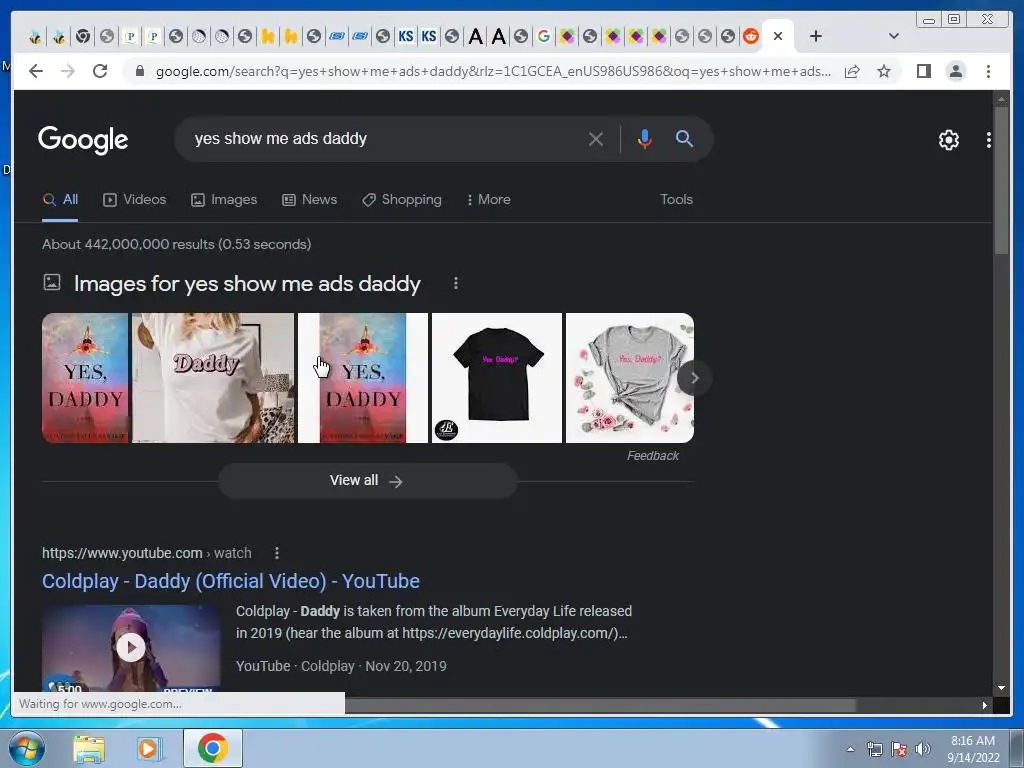Image resolution: width=1024 pixels, height=768 pixels.
Task: Open a new browser tab
Action: pyautogui.click(x=816, y=36)
